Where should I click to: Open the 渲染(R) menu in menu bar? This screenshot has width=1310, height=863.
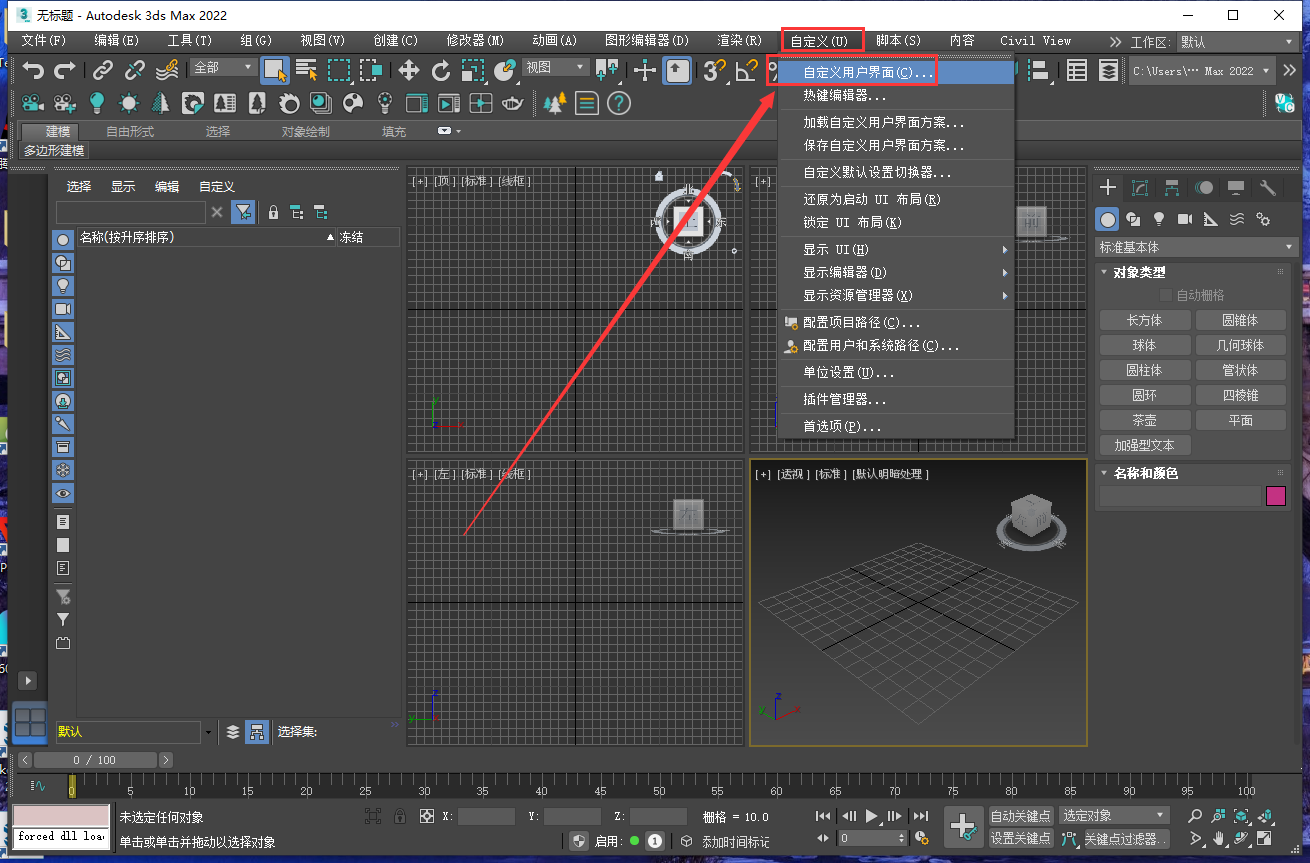click(x=740, y=41)
